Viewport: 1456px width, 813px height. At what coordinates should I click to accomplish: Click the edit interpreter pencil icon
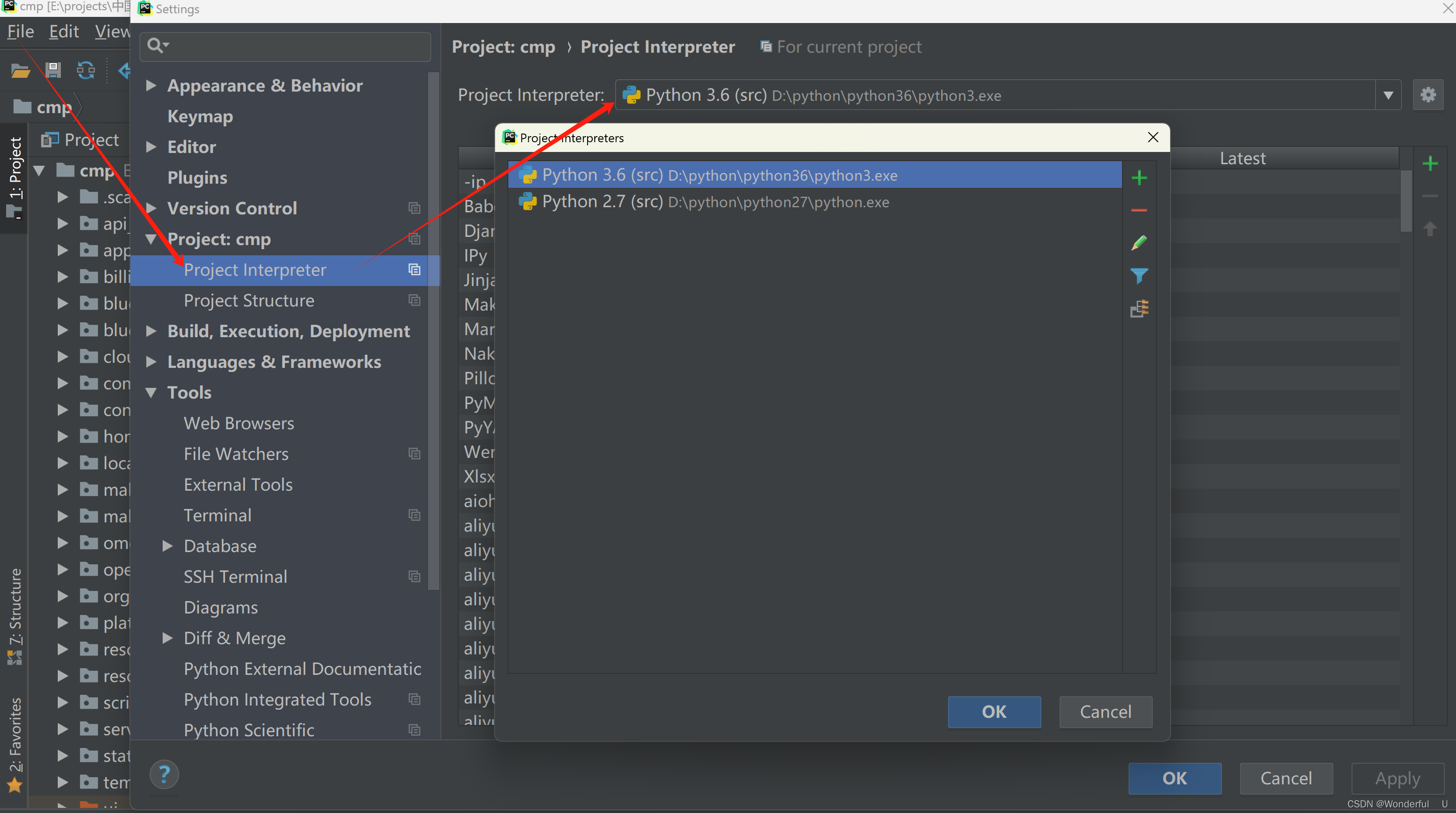(x=1138, y=243)
